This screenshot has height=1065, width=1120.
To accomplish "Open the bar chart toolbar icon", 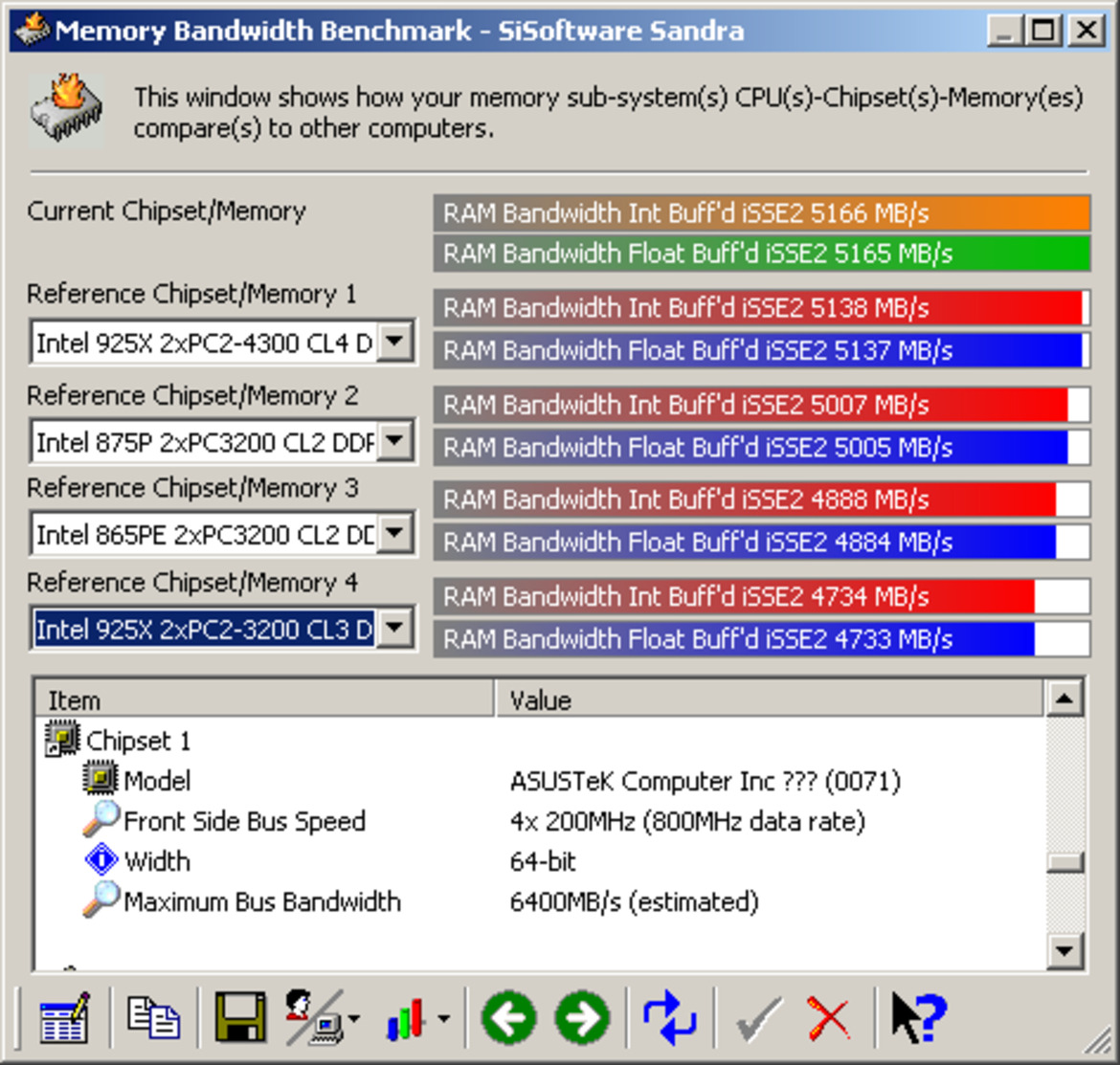I will (x=406, y=1019).
